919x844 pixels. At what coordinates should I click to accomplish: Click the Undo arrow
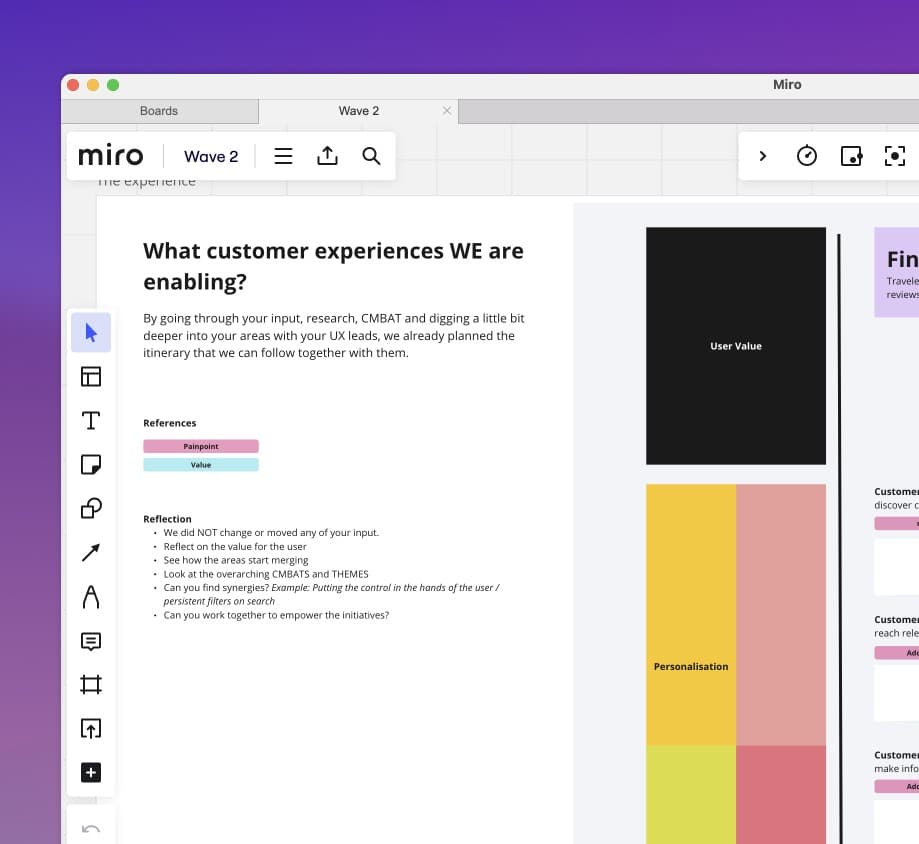pos(91,828)
